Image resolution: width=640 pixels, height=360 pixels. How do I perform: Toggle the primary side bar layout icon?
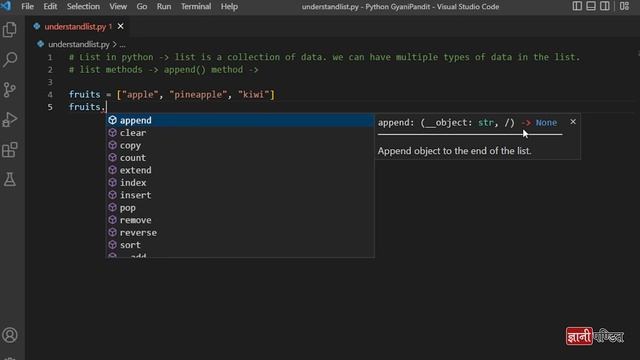[x=577, y=6]
